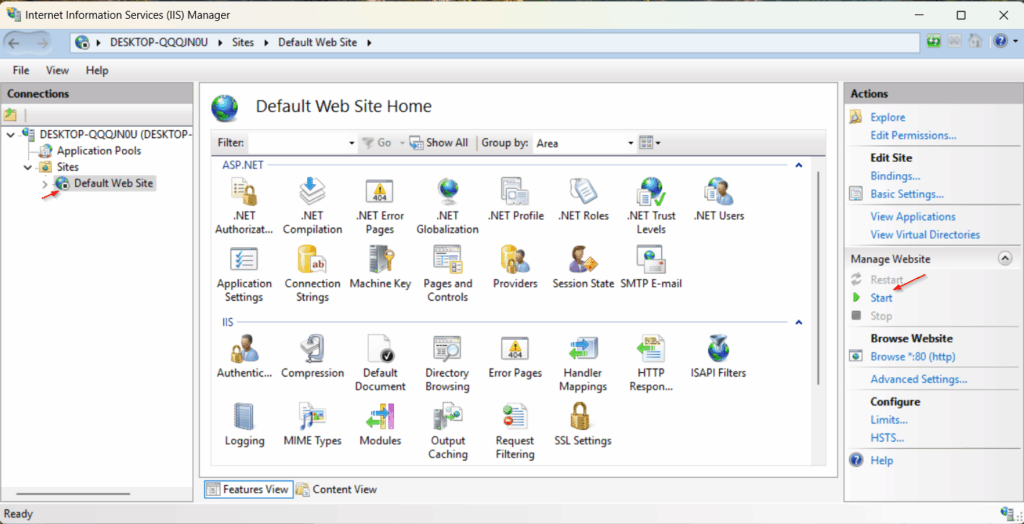The height and width of the screenshot is (524, 1024).
Task: Open the SMTP E-mail feature
Action: click(650, 267)
